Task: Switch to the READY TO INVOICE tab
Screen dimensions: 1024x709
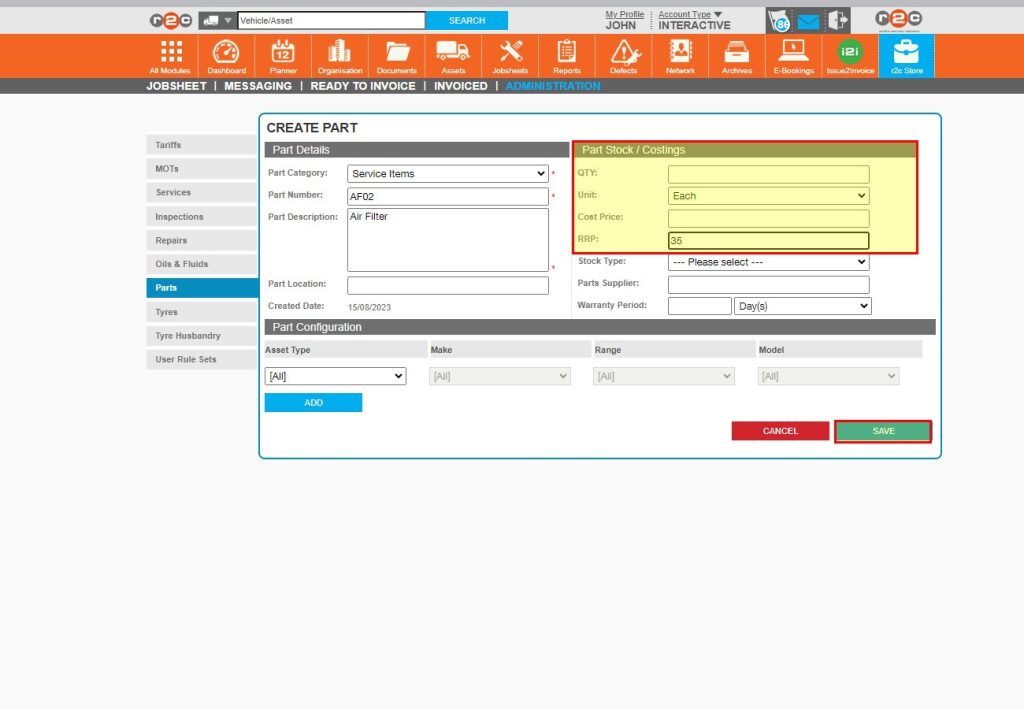Action: pos(363,86)
